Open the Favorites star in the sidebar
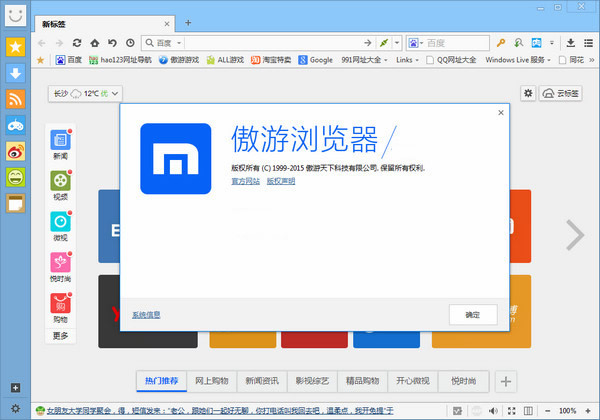This screenshot has width=600, height=420. click(x=15, y=47)
